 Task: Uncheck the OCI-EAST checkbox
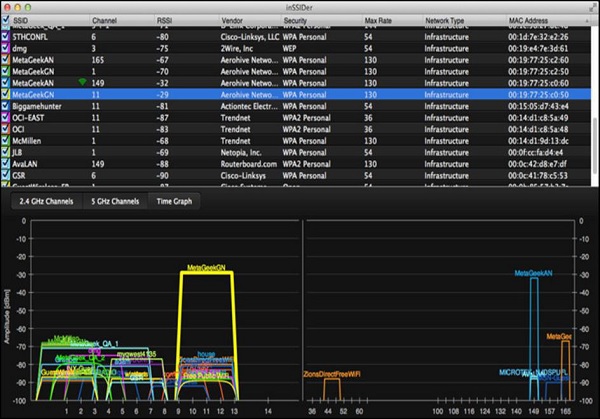[7, 115]
